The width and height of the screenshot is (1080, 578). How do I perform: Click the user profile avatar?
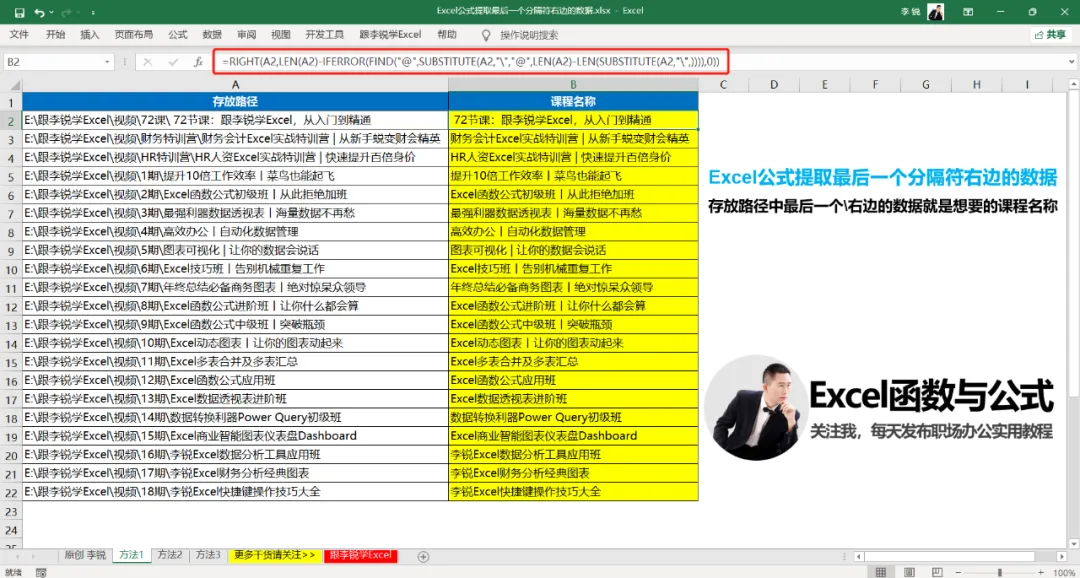(x=935, y=12)
